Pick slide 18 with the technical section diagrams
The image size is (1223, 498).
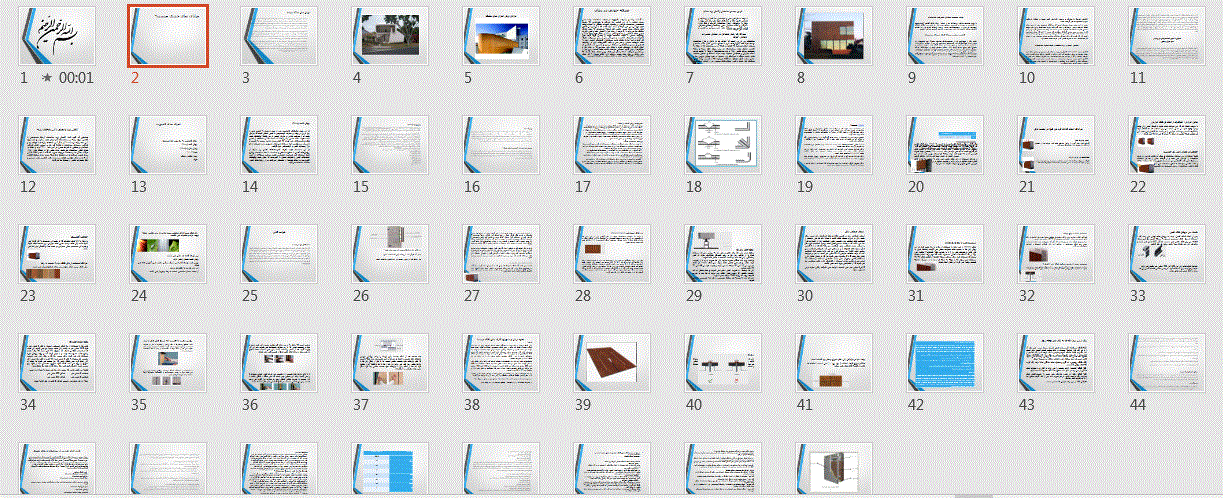tap(723, 145)
